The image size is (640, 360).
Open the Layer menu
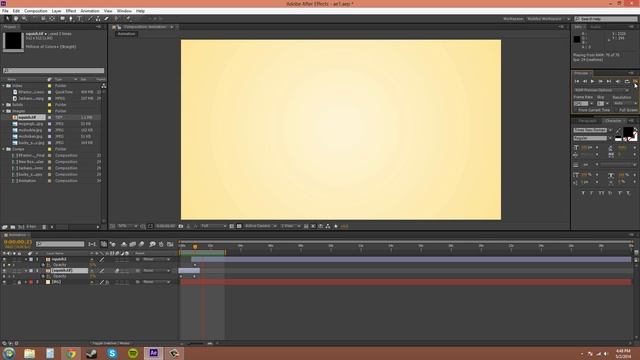pyautogui.click(x=56, y=11)
